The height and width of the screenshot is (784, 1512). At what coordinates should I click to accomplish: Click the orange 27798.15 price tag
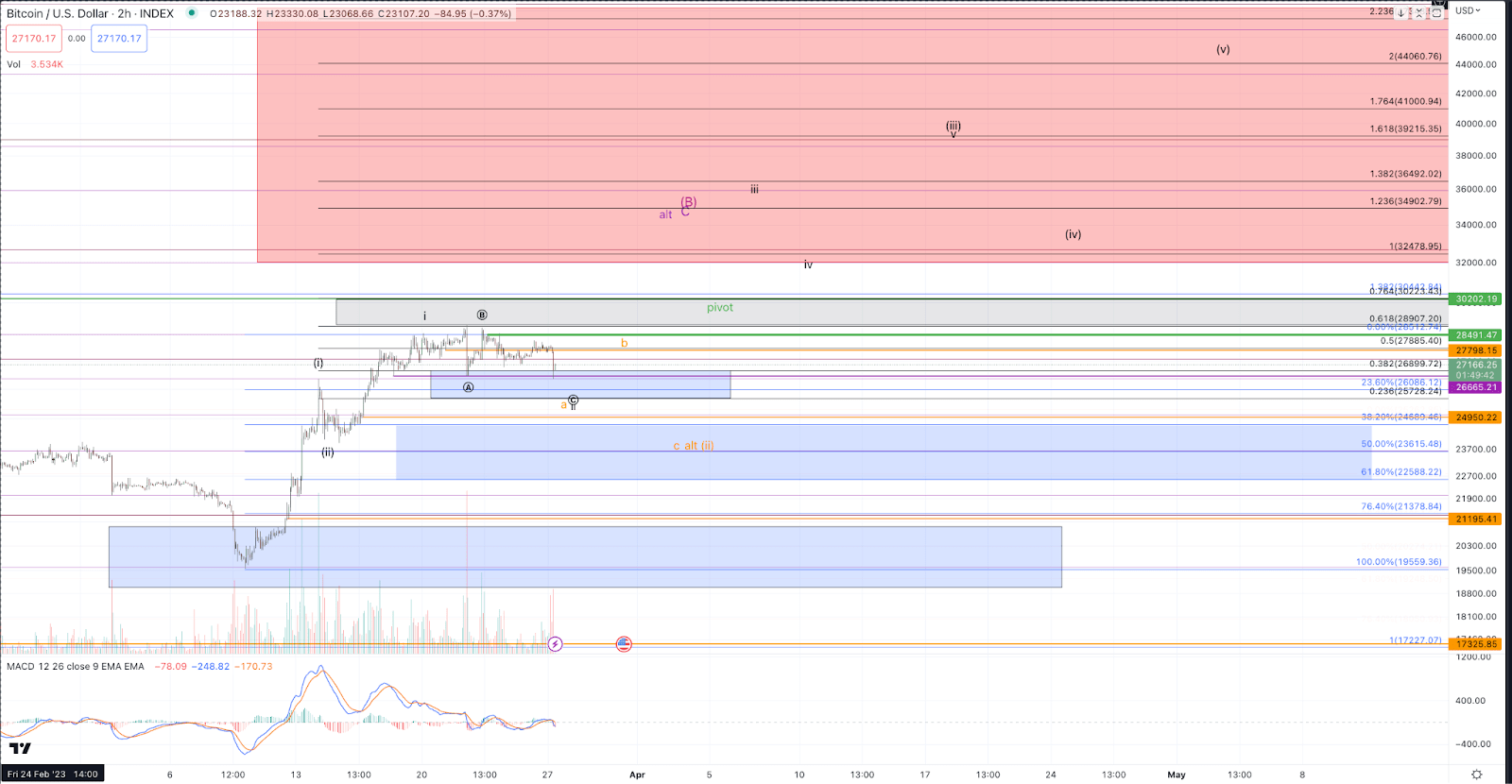click(x=1476, y=350)
